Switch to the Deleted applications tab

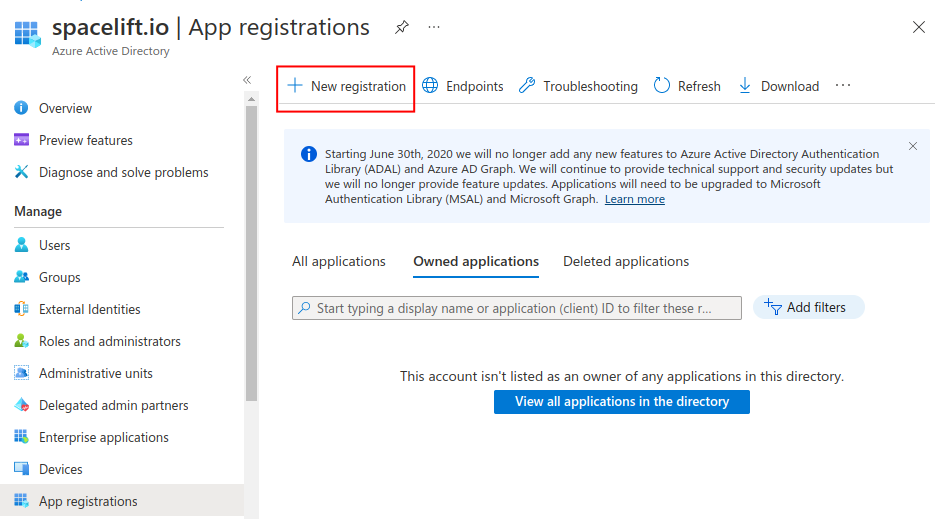click(626, 261)
